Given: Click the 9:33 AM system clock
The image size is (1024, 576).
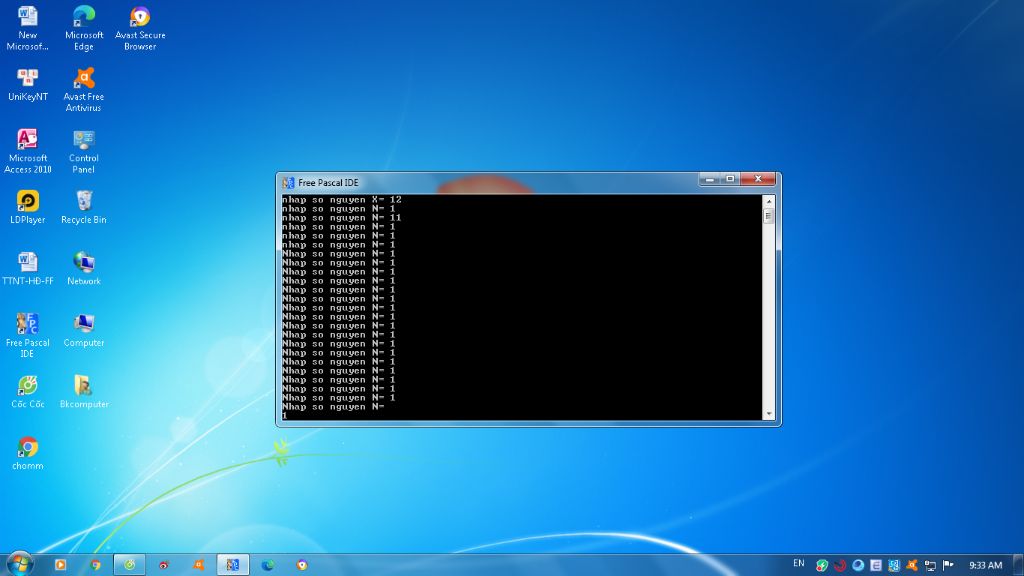Looking at the screenshot, I should tap(985, 566).
